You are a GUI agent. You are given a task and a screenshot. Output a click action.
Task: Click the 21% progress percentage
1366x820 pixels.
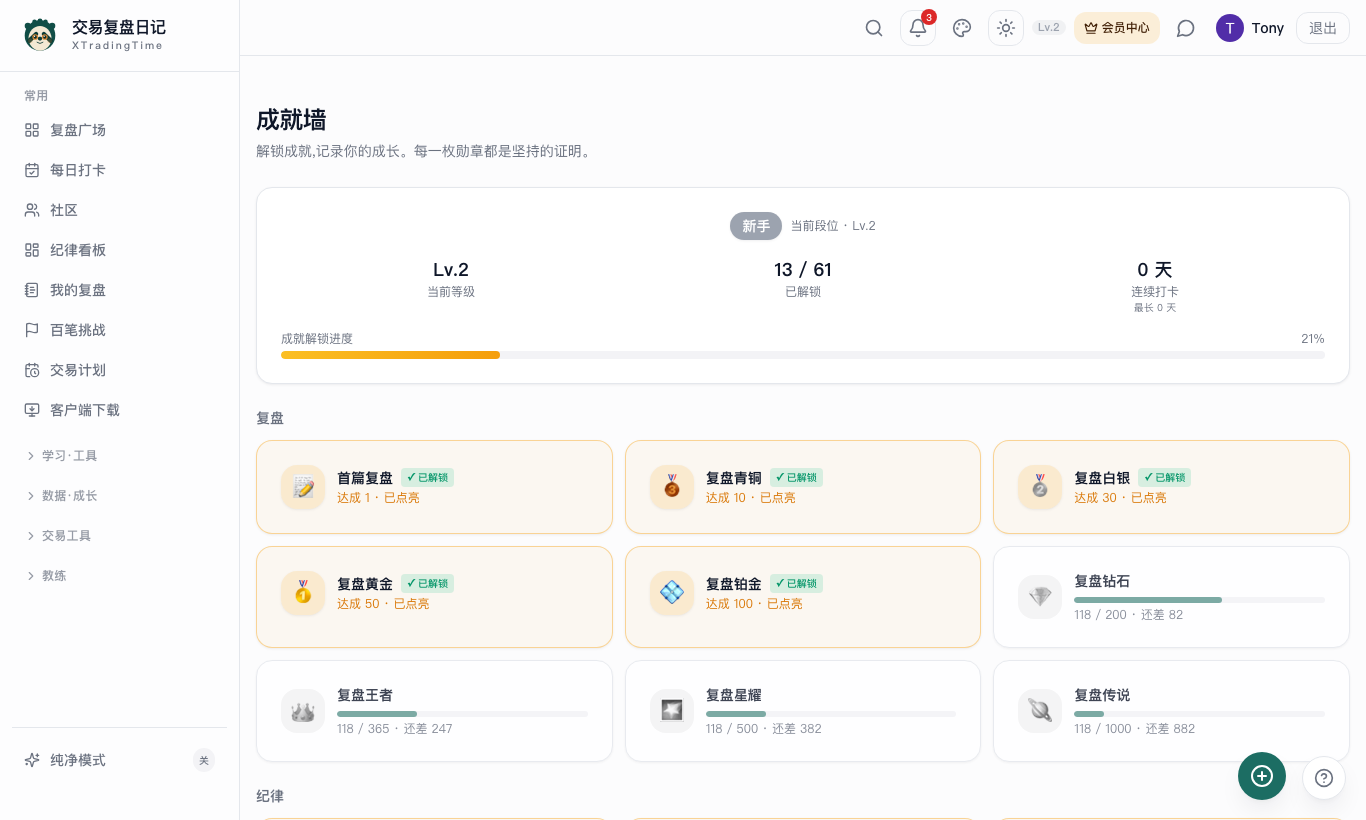[1313, 339]
